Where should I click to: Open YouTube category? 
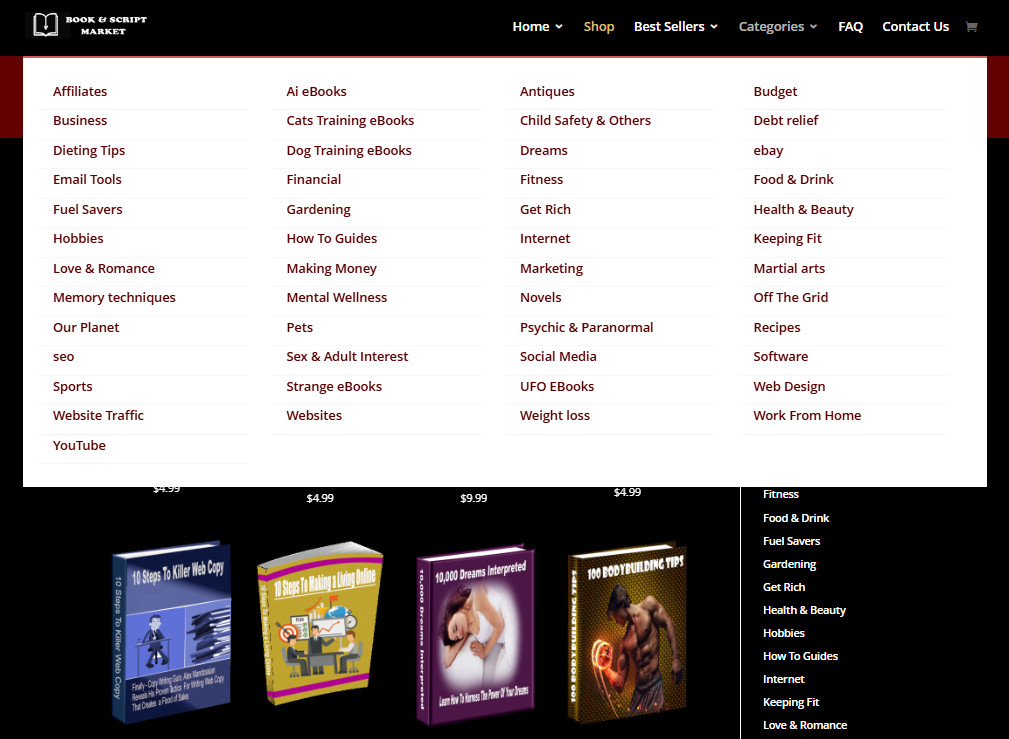coord(79,445)
